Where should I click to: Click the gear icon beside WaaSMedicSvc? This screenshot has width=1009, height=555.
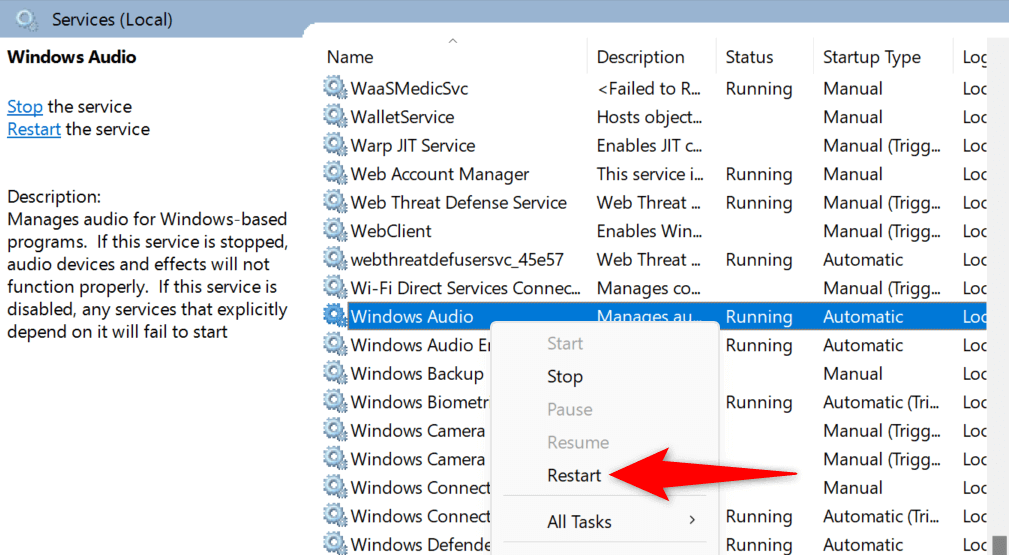point(334,88)
